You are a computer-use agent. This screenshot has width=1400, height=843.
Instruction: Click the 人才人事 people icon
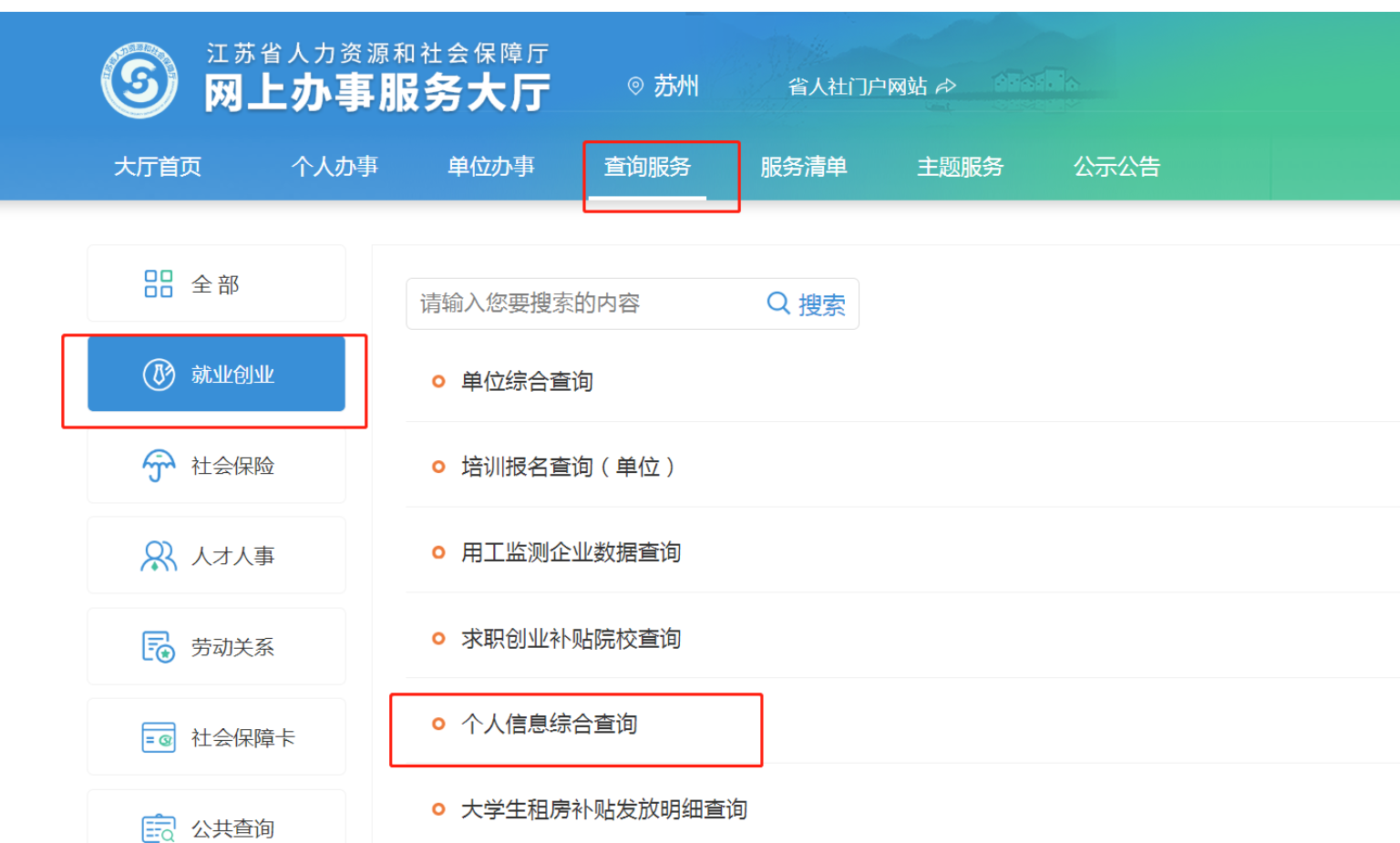tap(159, 556)
